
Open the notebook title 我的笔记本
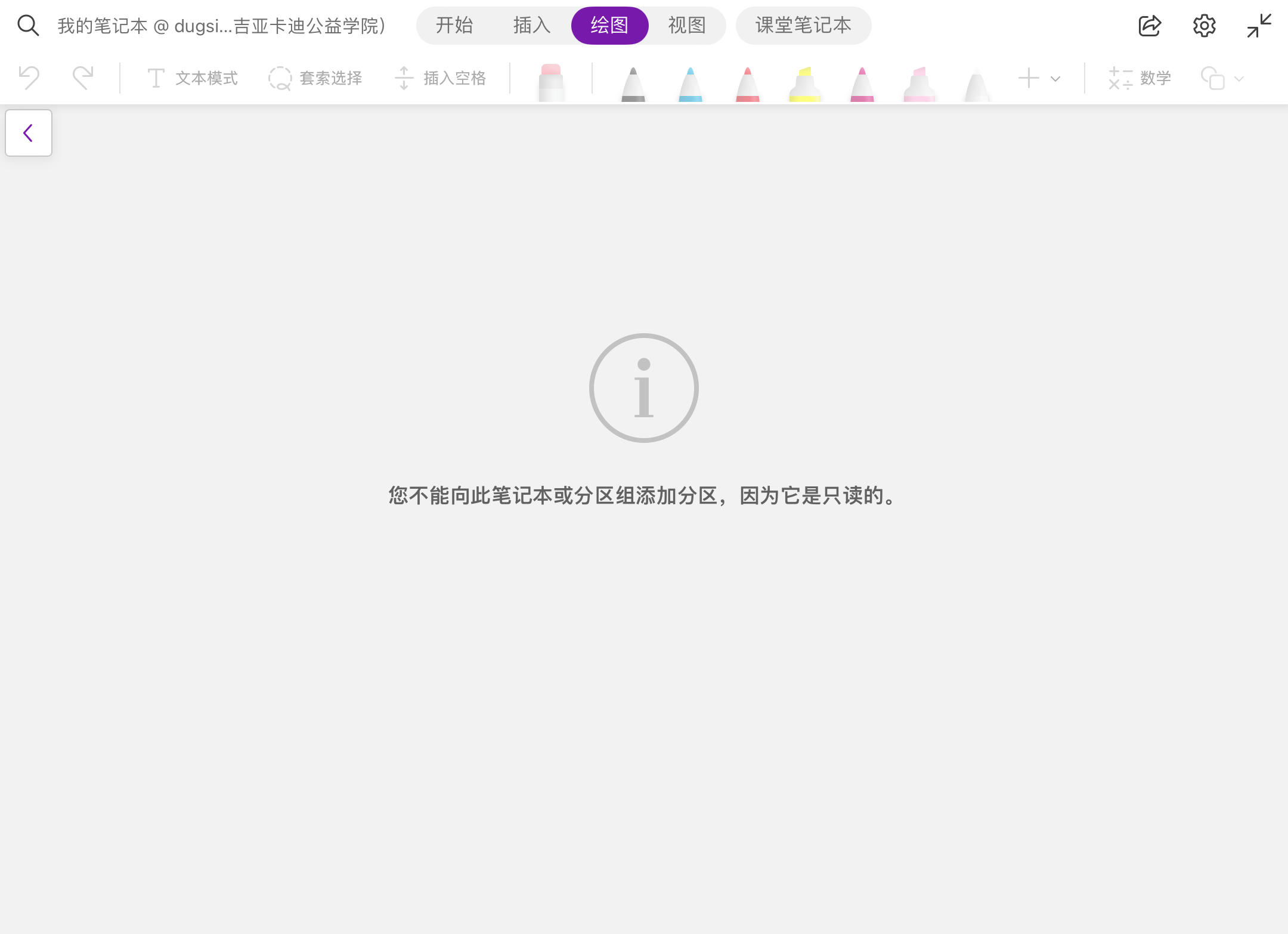point(222,26)
